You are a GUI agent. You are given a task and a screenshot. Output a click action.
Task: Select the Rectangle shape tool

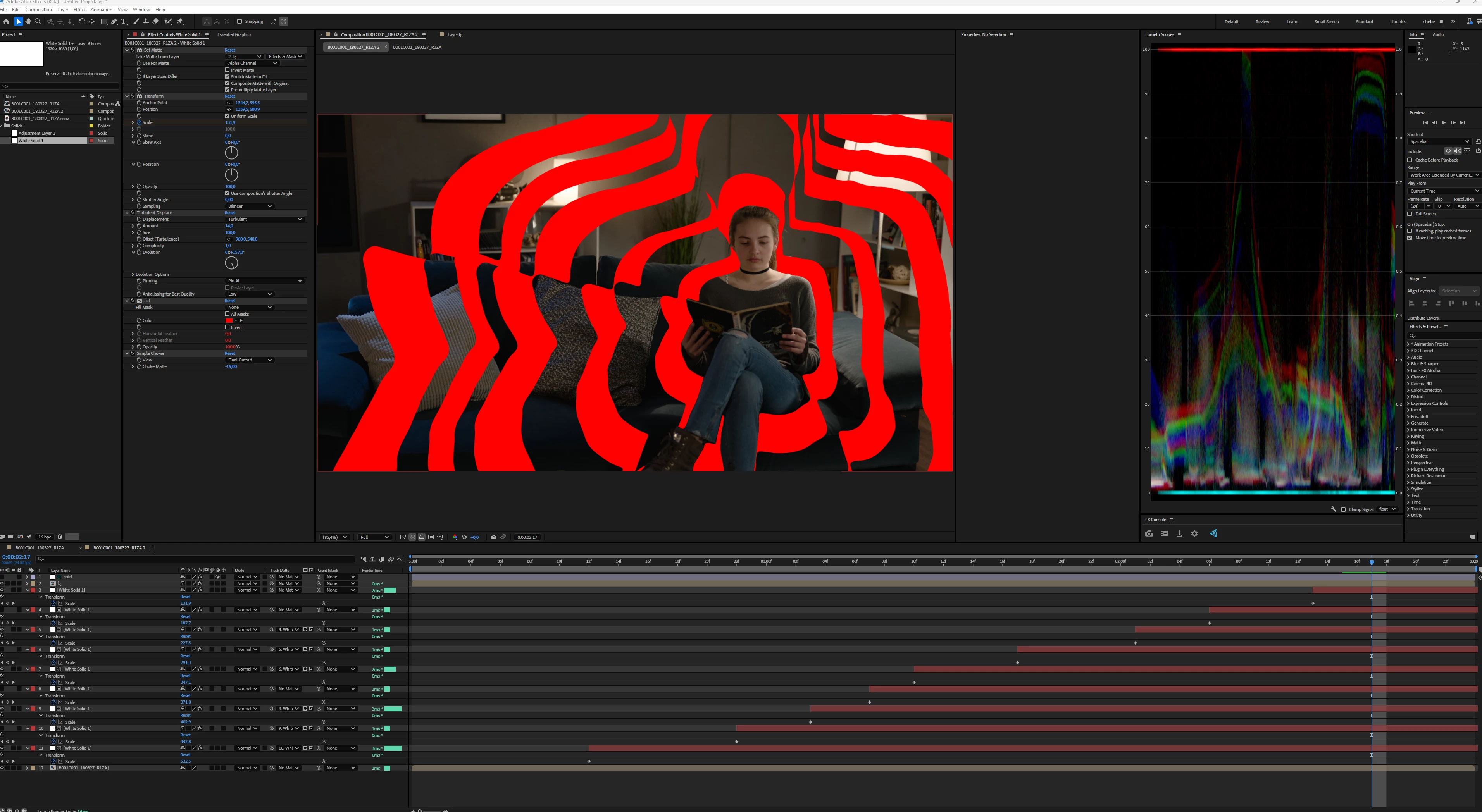click(104, 21)
